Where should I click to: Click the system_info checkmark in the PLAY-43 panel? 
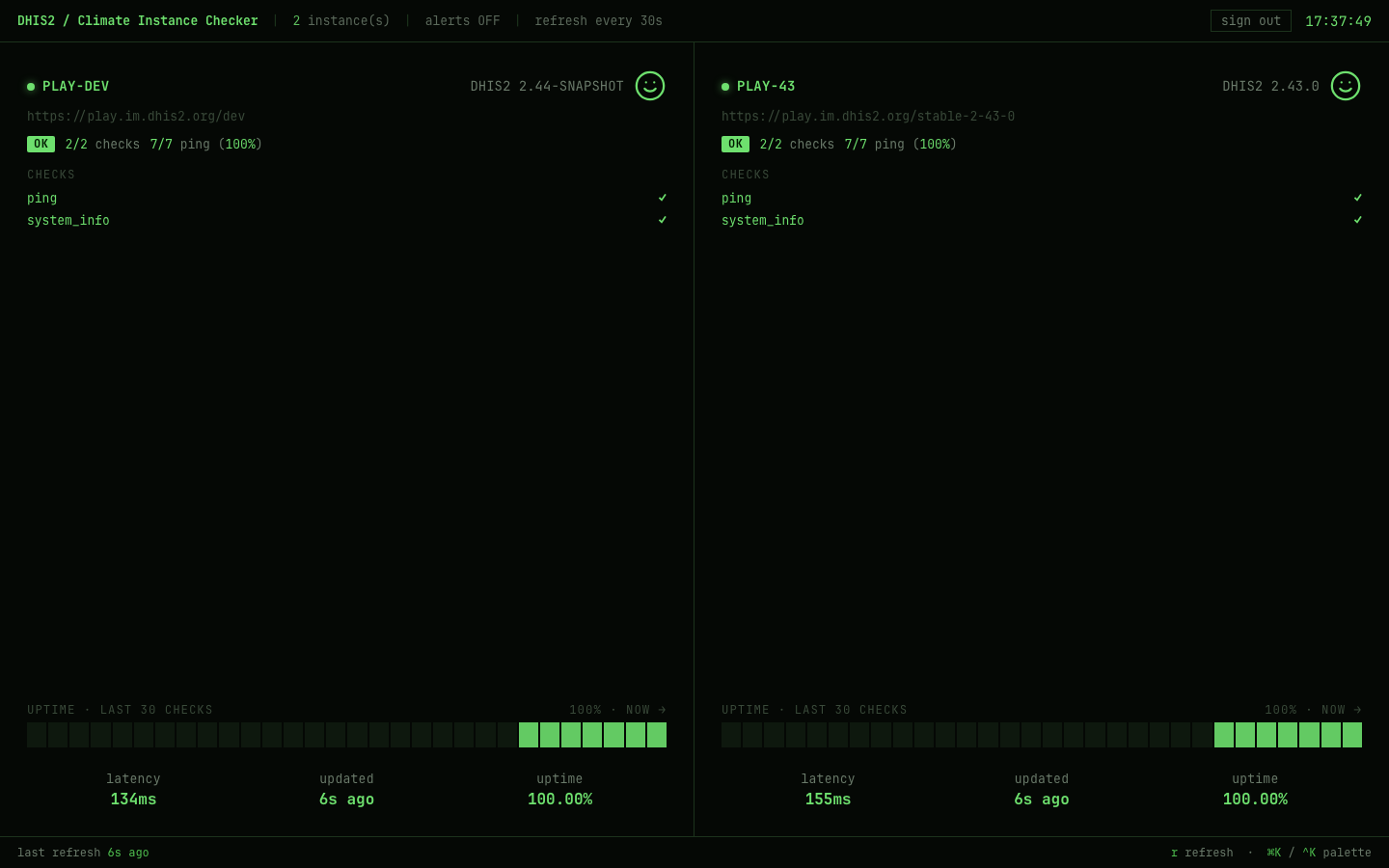pos(1358,220)
